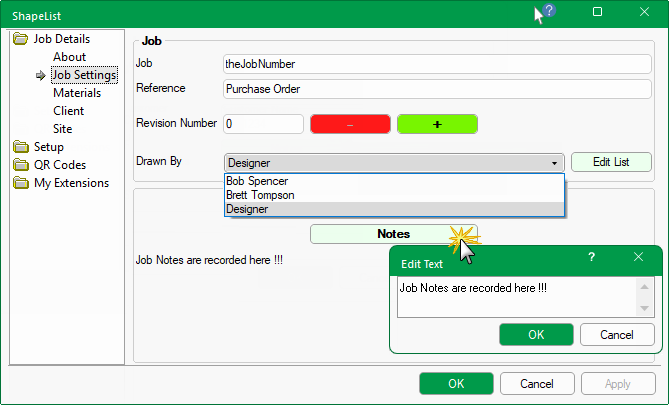Select About in the tree
669x405 pixels.
click(x=70, y=57)
